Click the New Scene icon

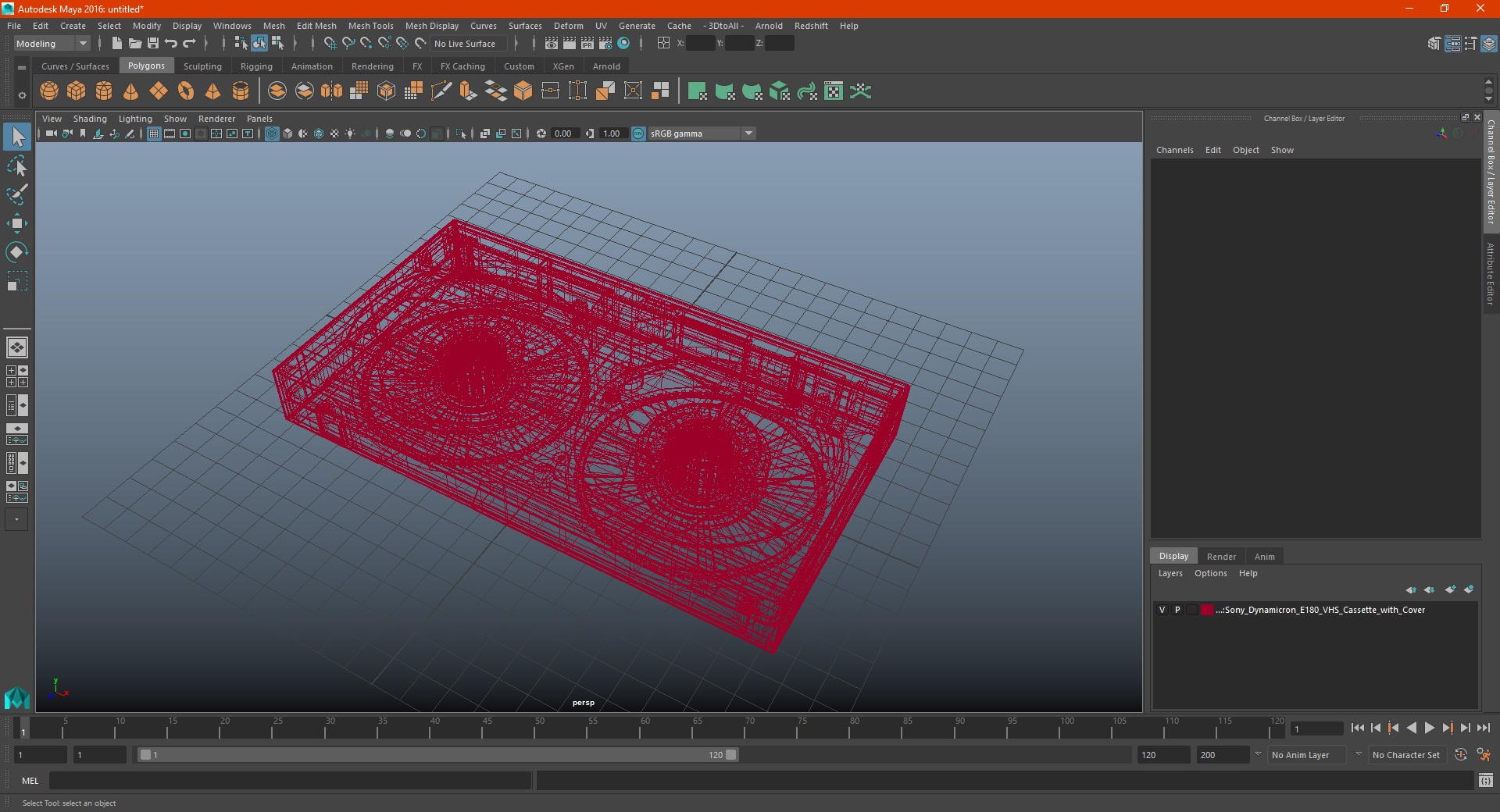(x=116, y=44)
